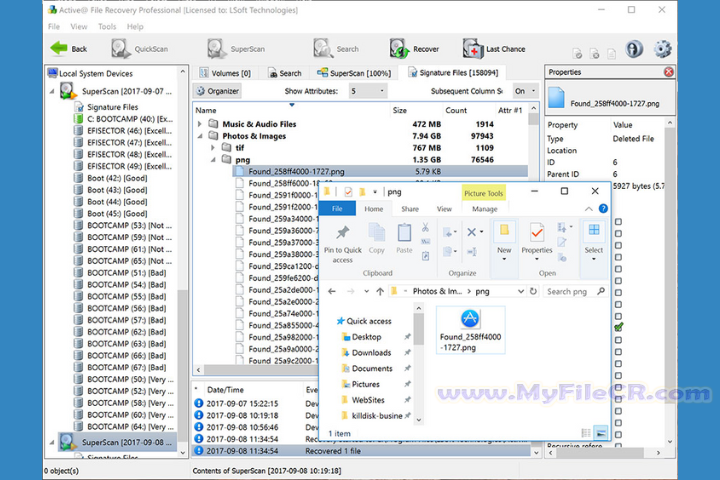Click the New folder icon in ribbon
Screen dimensions: 720x480
pyautogui.click(x=504, y=231)
